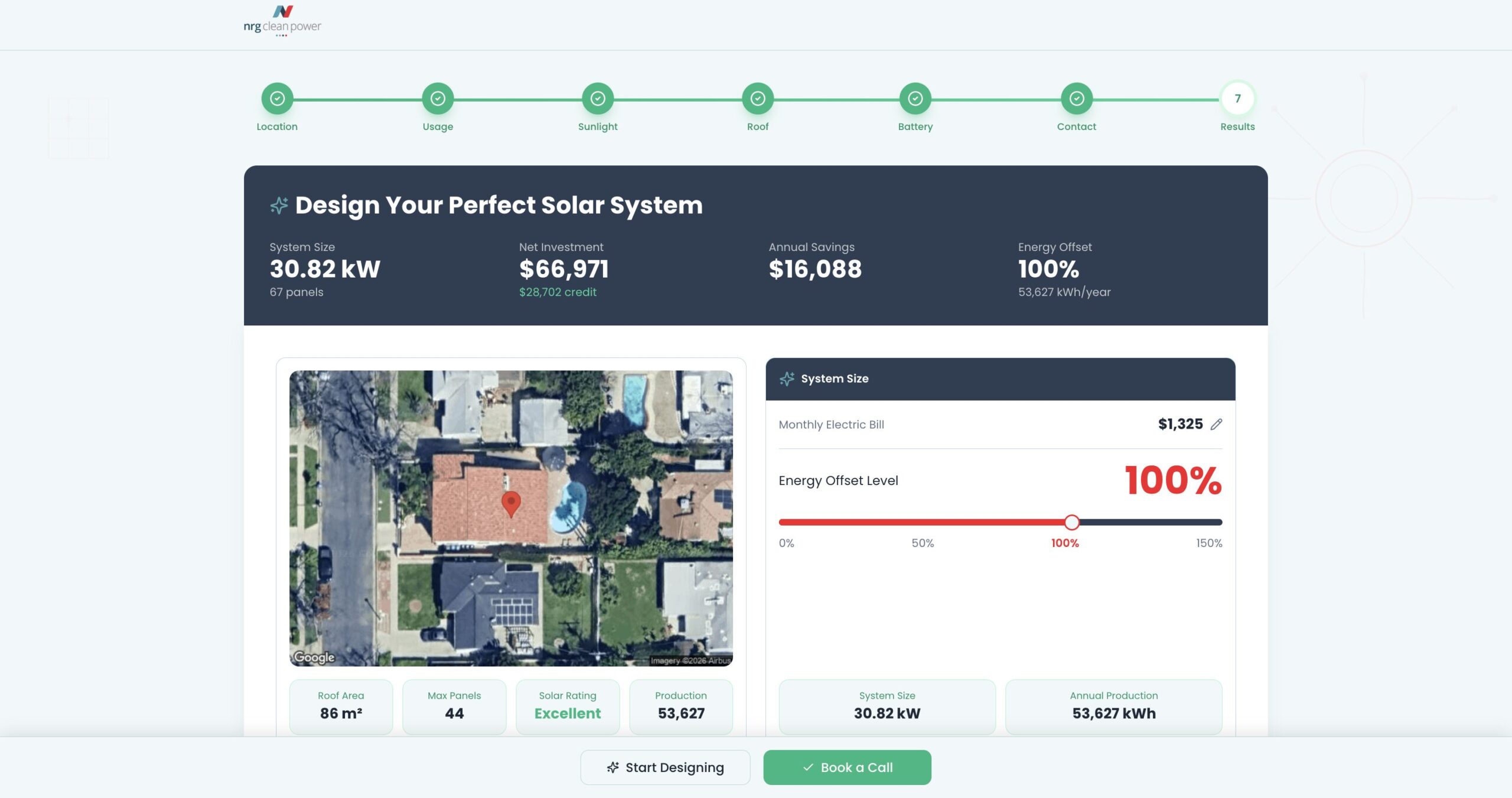
Task: Click the Sunlight step label
Action: pos(598,126)
